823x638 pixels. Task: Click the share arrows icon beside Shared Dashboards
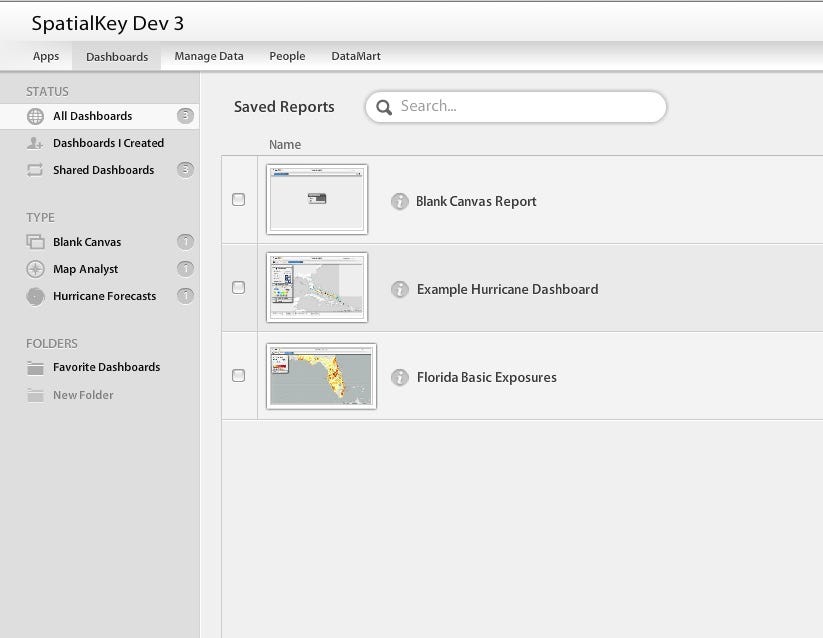(x=35, y=170)
